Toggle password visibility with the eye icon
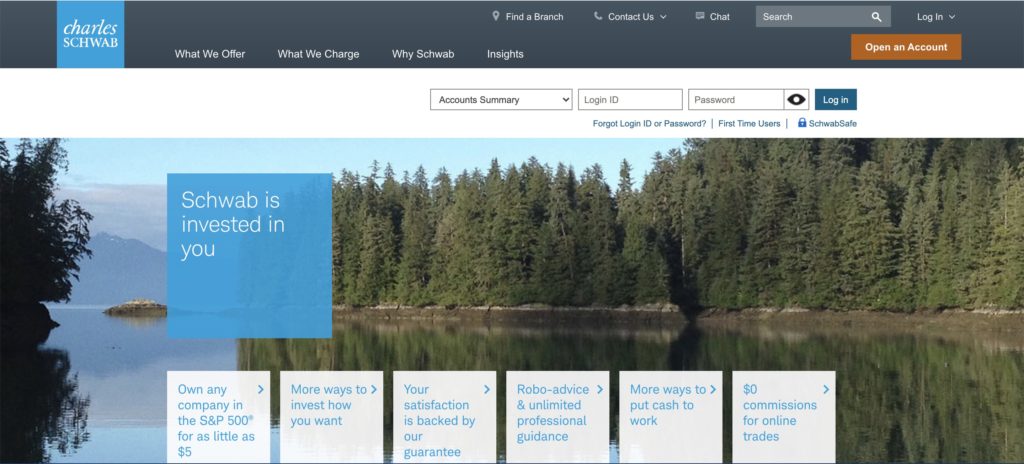 click(x=796, y=100)
